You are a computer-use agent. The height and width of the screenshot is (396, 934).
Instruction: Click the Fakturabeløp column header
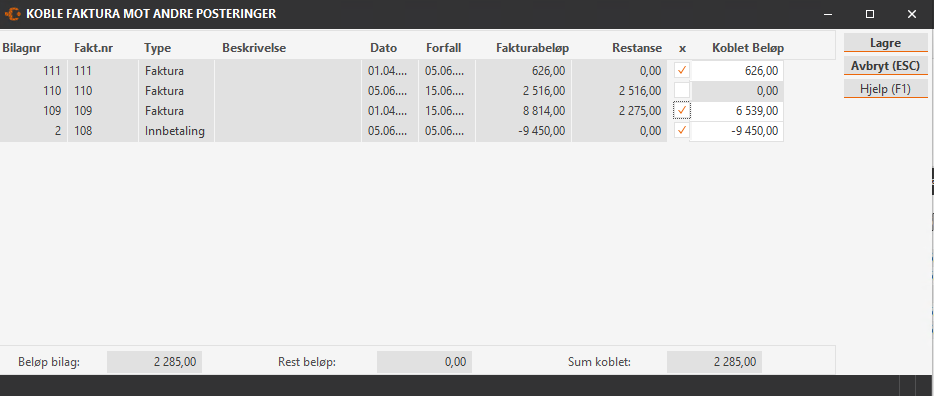tap(532, 48)
